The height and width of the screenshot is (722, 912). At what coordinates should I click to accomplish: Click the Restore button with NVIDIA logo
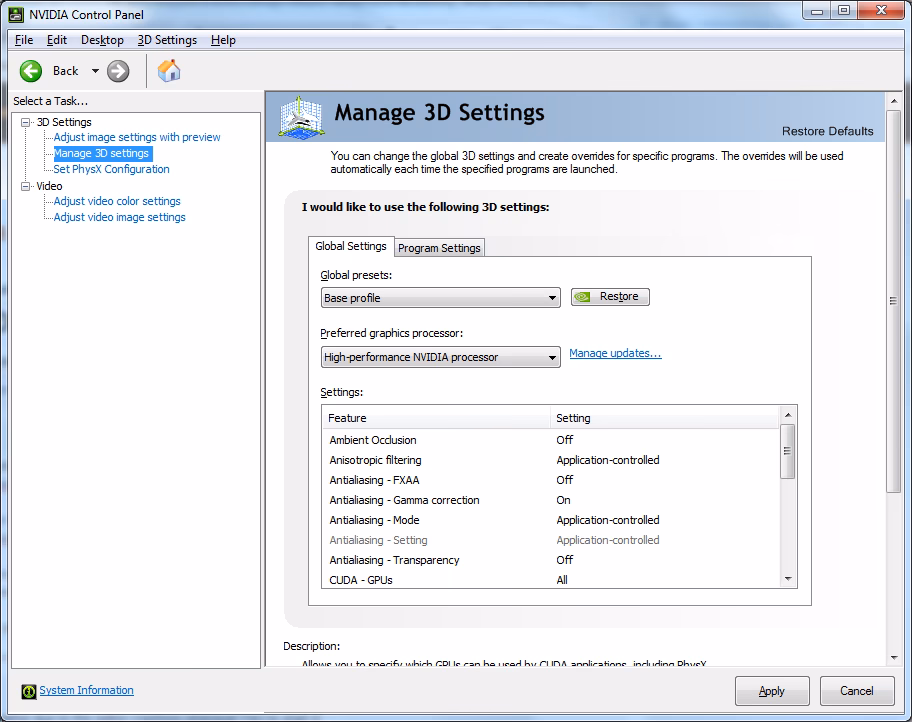(x=610, y=297)
